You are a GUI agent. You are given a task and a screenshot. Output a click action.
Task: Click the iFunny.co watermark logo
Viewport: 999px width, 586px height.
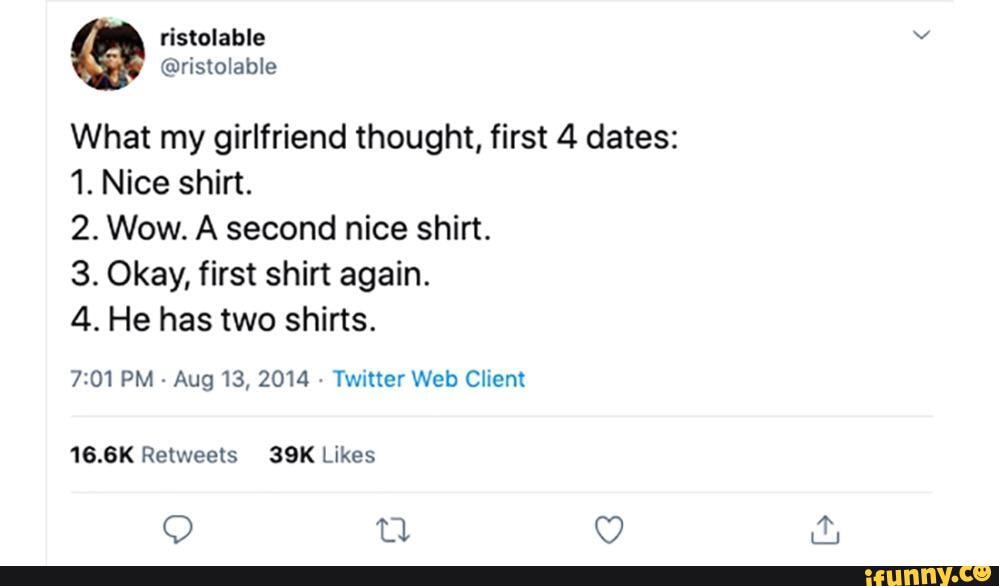(925, 574)
